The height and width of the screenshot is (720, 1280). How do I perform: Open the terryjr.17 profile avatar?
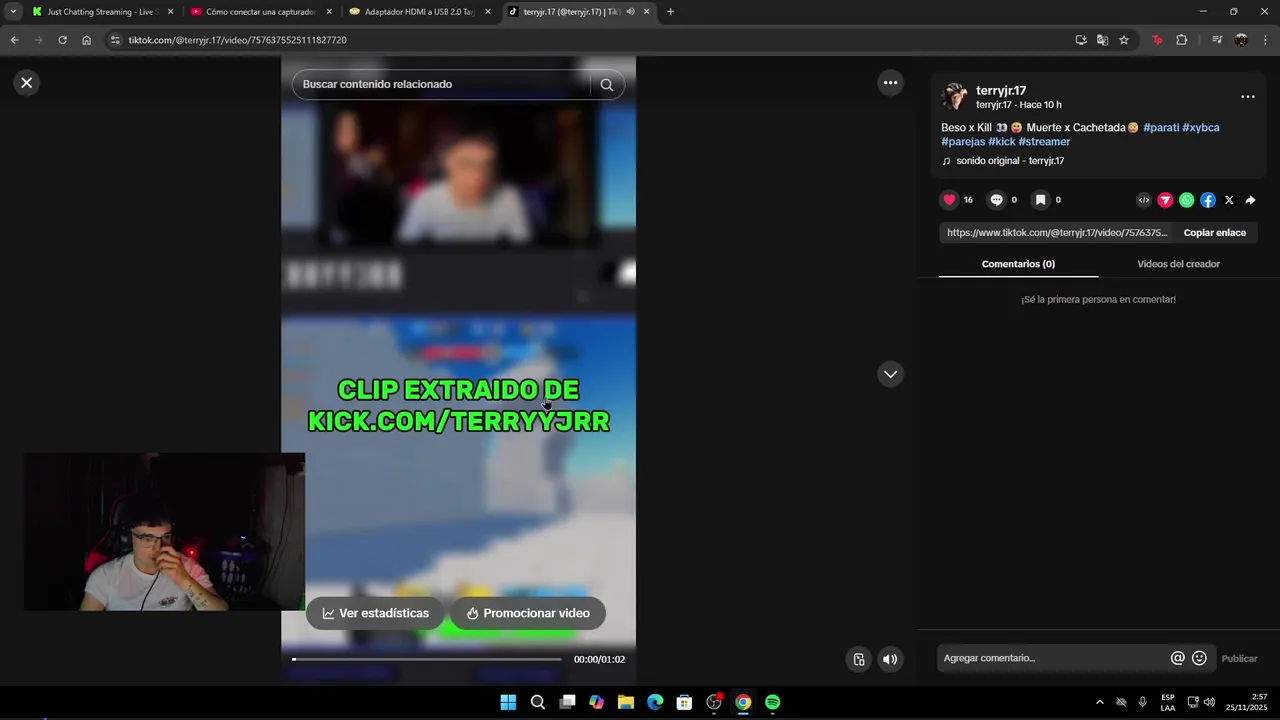(x=955, y=97)
